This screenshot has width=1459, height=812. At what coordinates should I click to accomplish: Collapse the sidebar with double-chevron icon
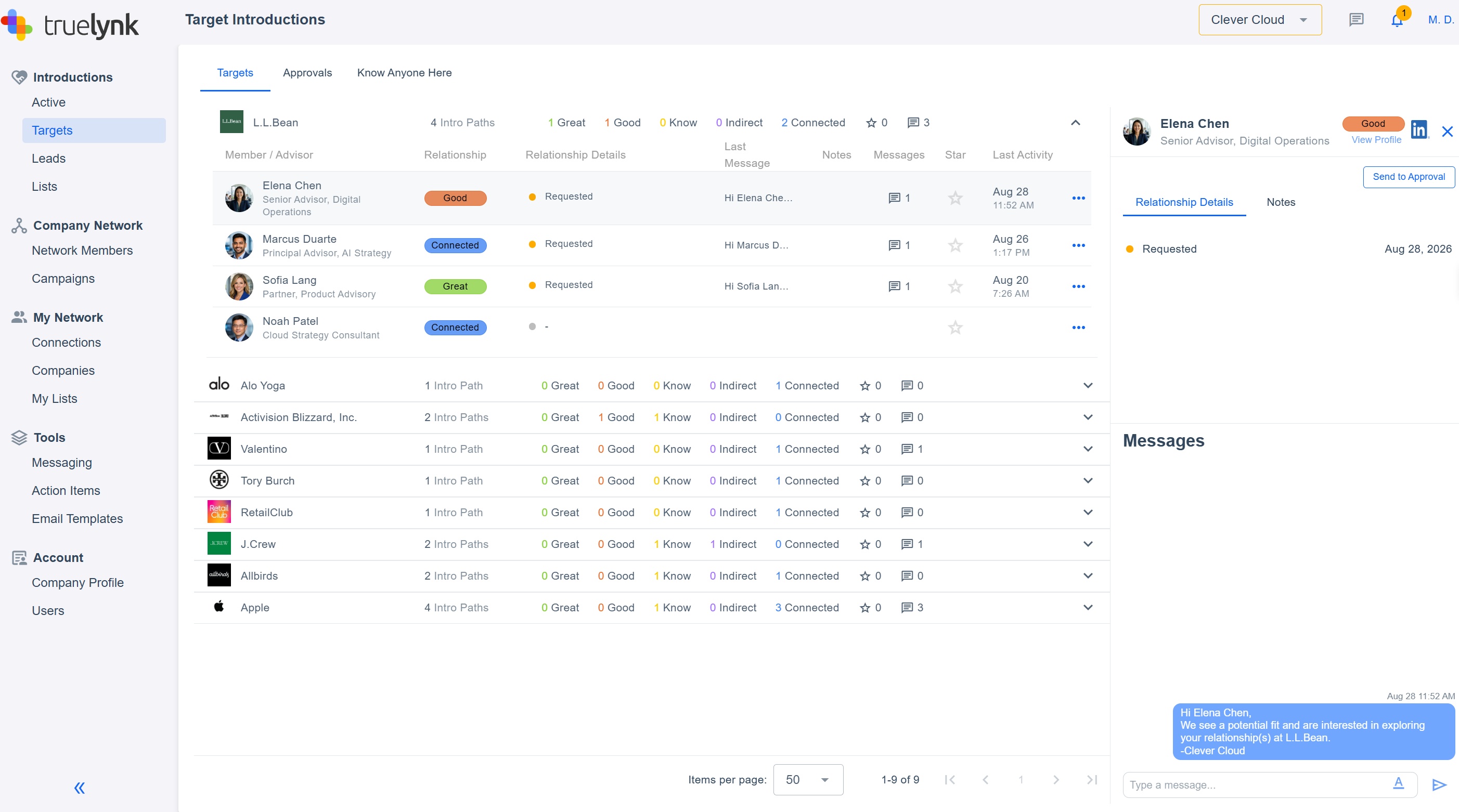(79, 788)
